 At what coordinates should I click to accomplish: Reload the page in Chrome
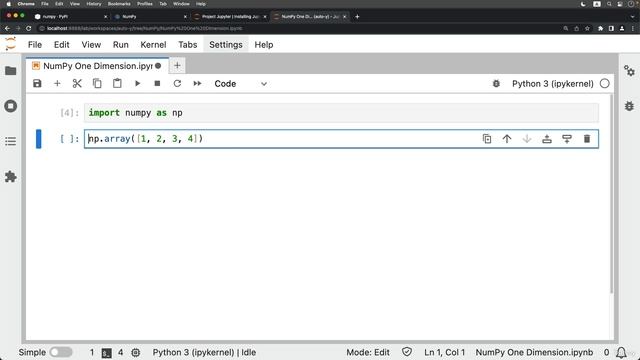tap(29, 29)
